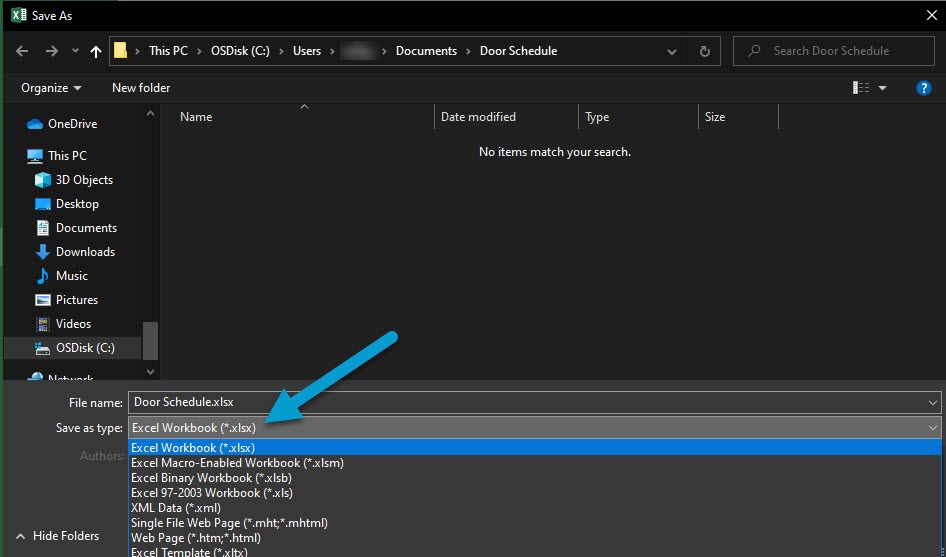Viewport: 946px width, 557px height.
Task: Open more view options dropdown arrow
Action: [882, 88]
